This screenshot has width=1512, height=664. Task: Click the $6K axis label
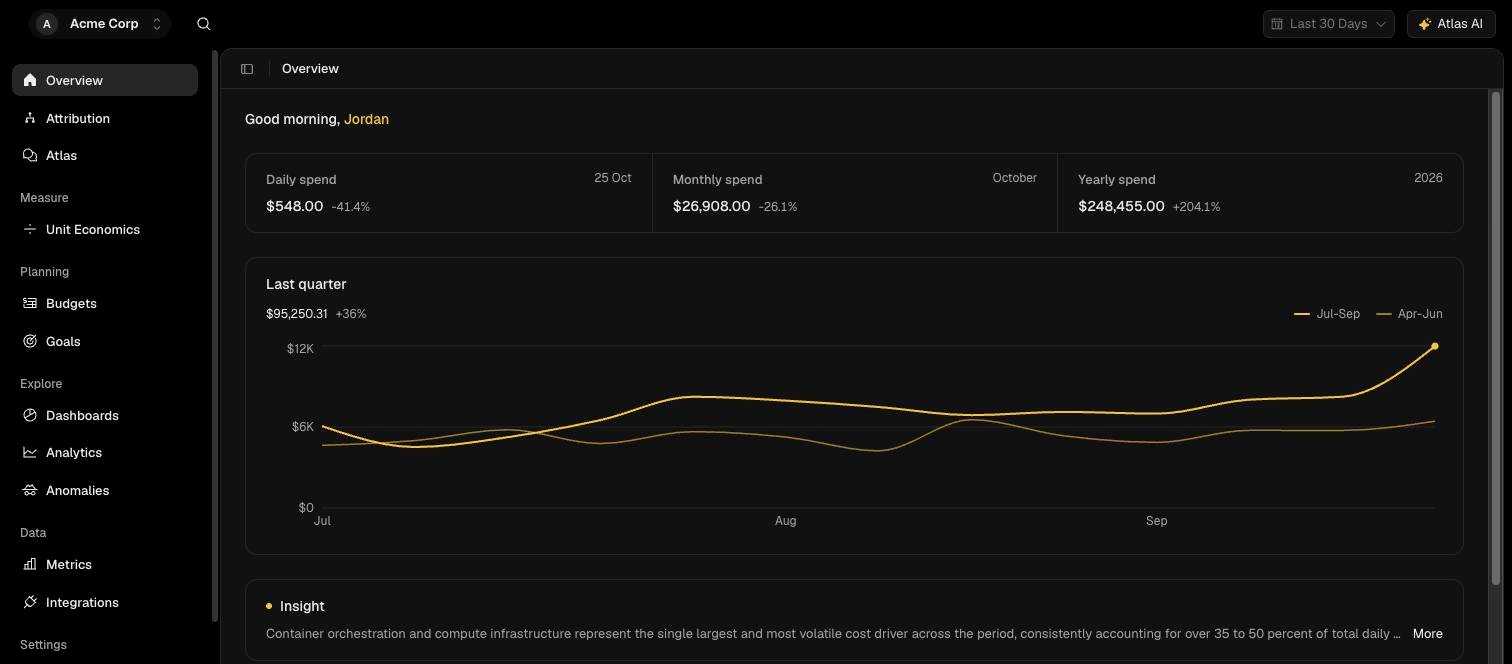(302, 427)
